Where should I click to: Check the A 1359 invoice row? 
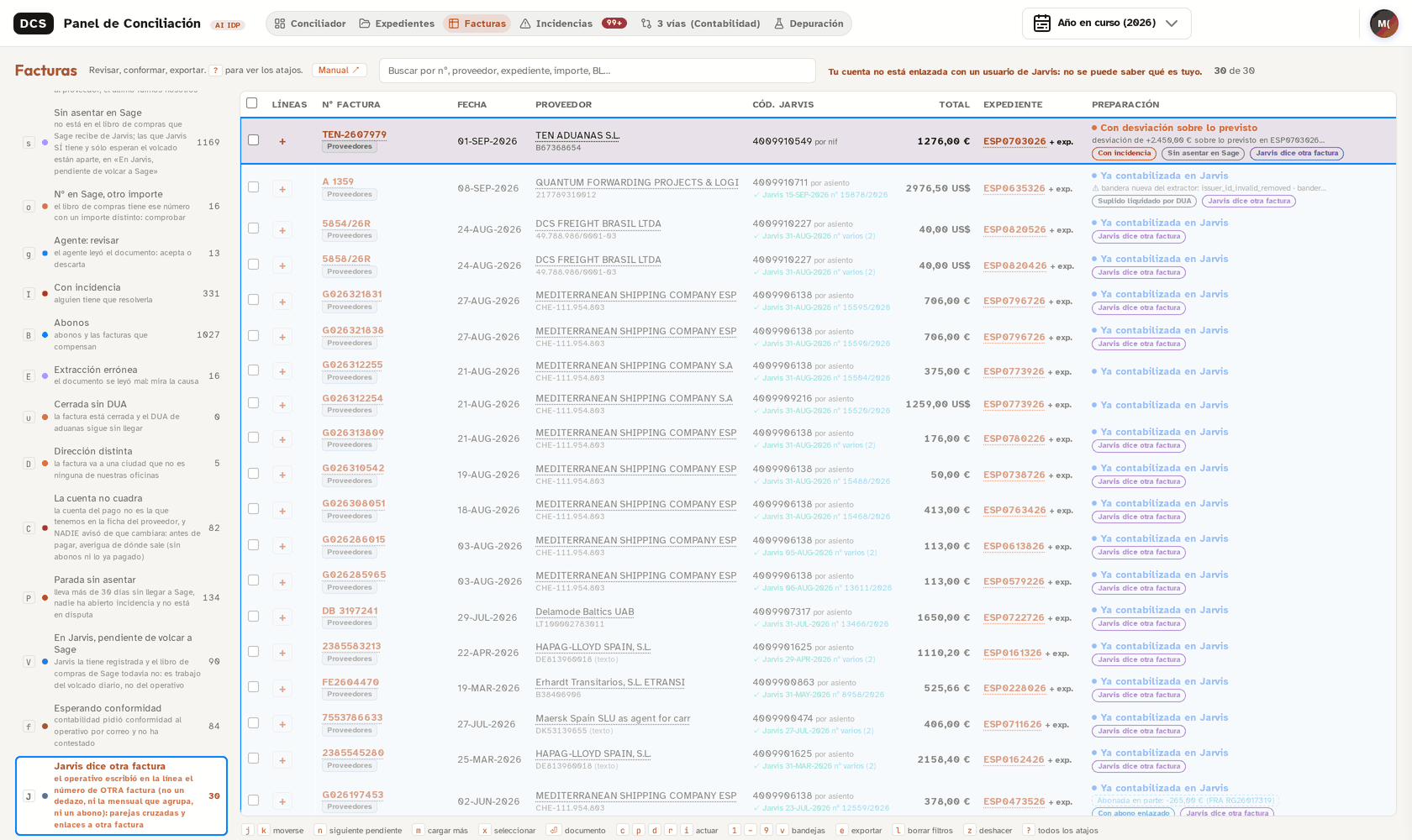pyautogui.click(x=253, y=187)
